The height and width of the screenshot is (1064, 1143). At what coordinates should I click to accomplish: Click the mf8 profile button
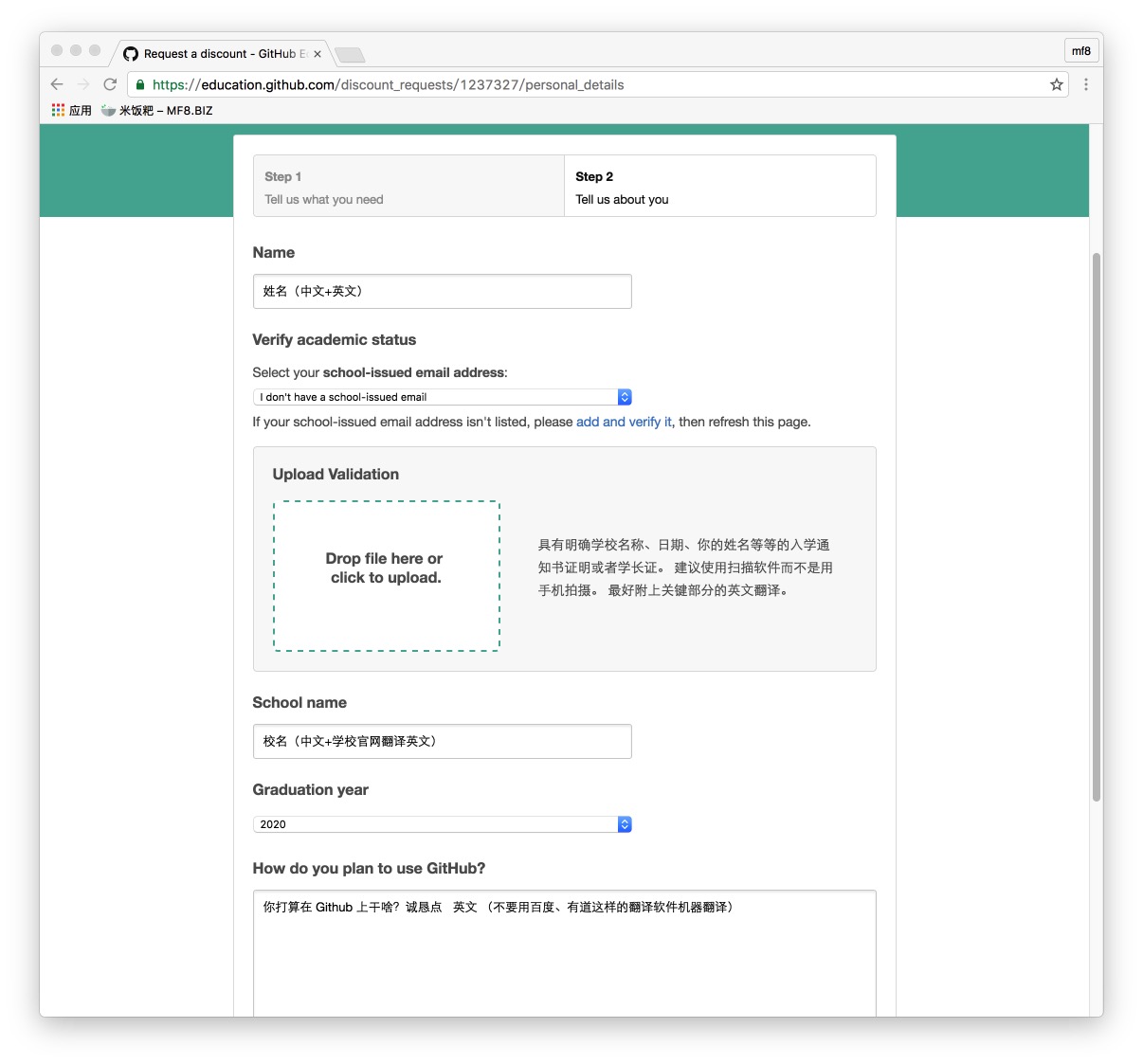[1081, 51]
